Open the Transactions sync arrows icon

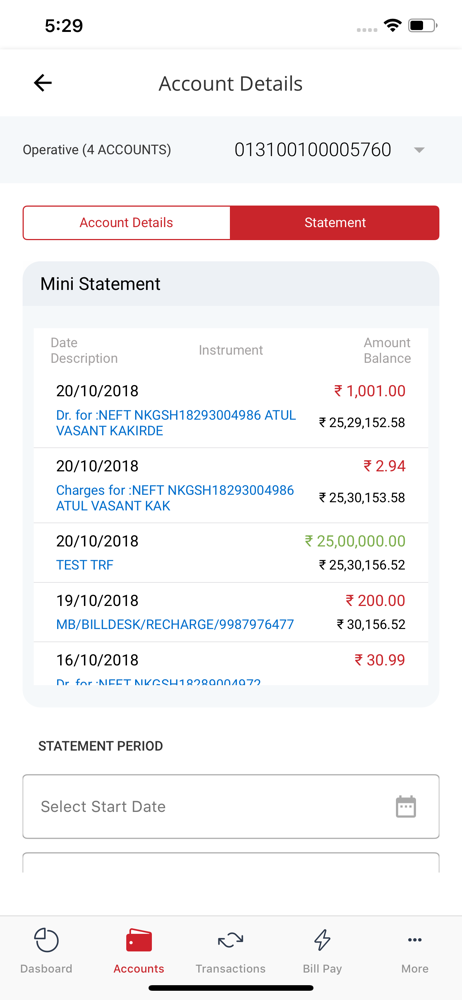(x=230, y=940)
